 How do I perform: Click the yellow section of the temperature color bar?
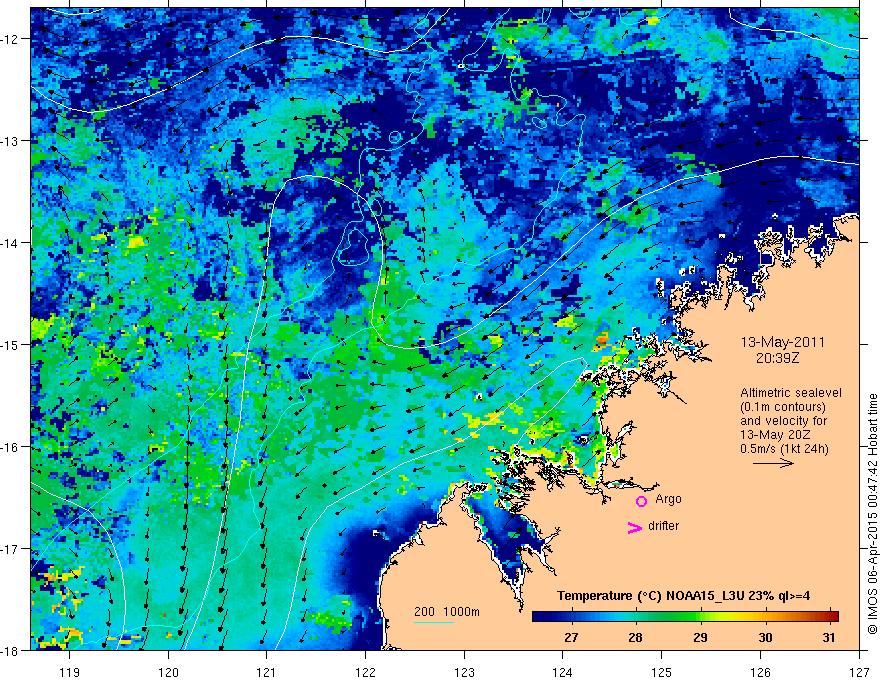(x=724, y=616)
